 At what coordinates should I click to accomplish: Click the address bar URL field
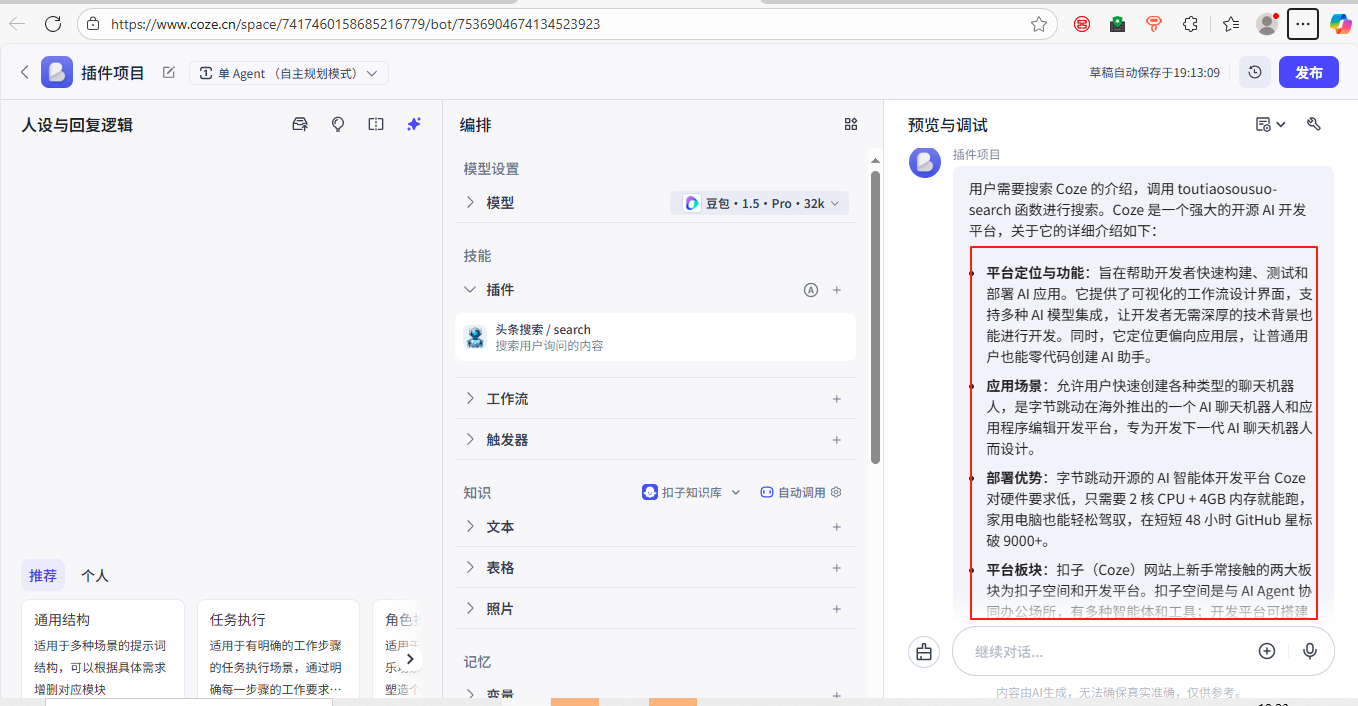[565, 24]
